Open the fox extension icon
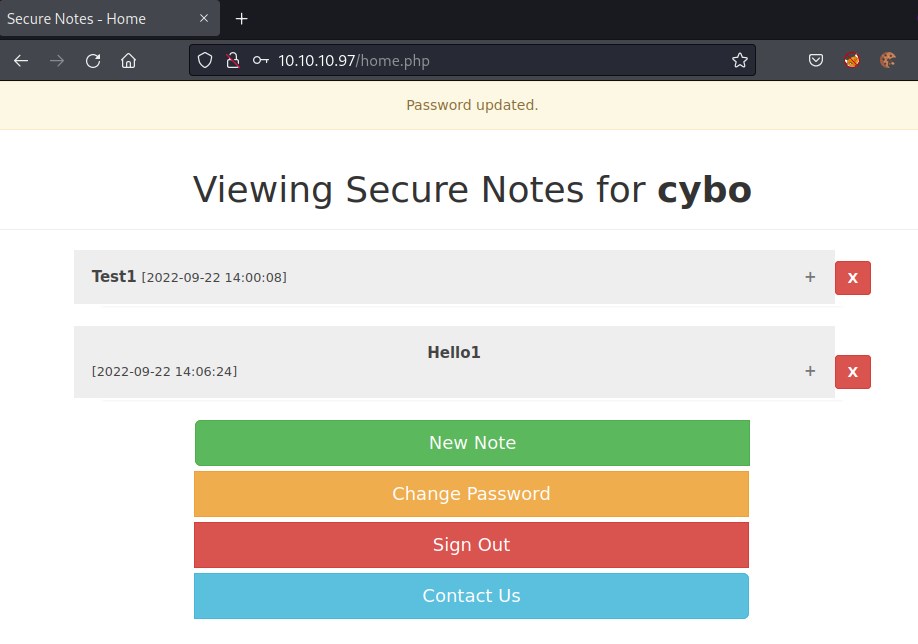The height and width of the screenshot is (644, 918). point(852,61)
